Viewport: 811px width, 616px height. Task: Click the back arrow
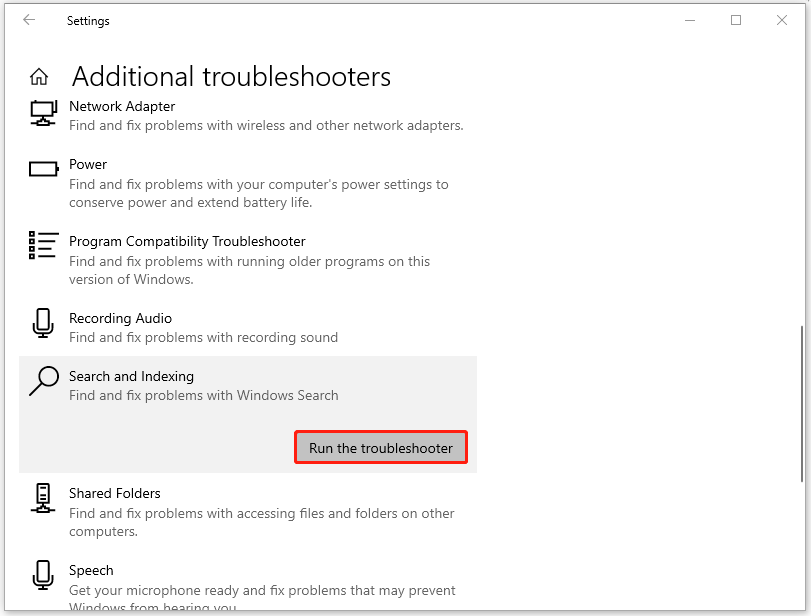point(28,20)
